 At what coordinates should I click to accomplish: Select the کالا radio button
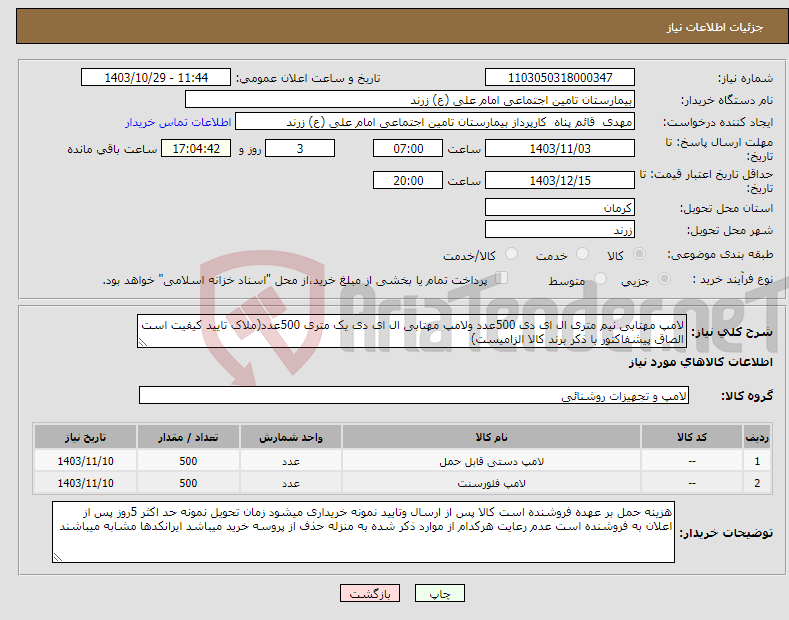point(639,254)
